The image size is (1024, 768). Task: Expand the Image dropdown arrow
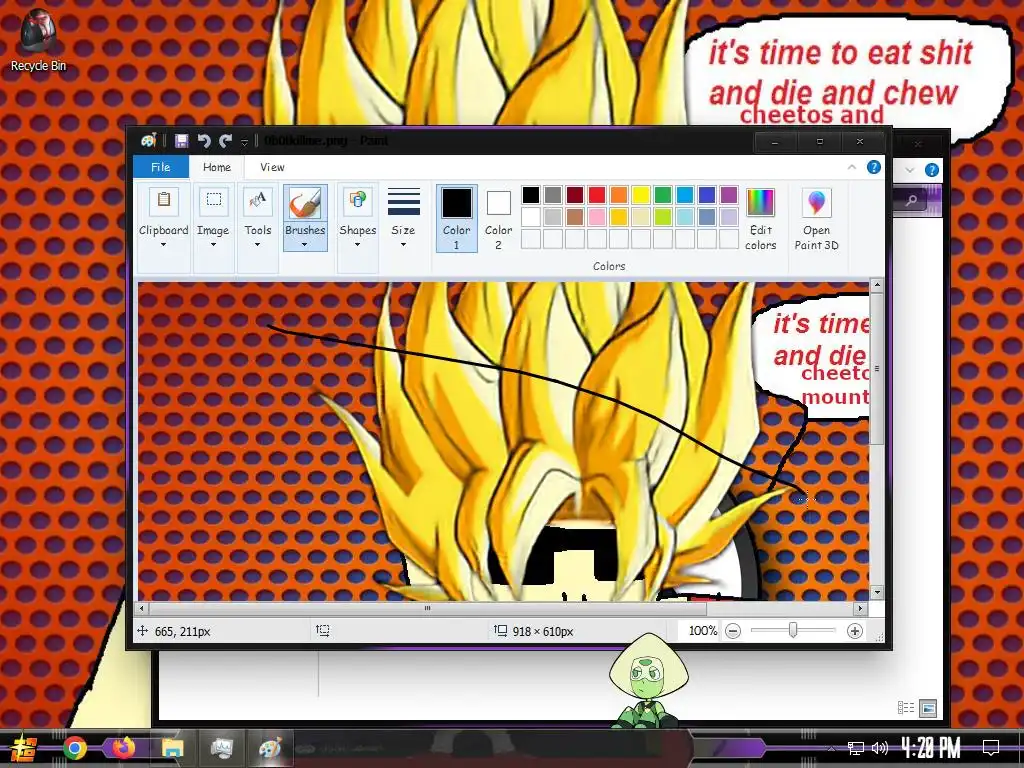click(x=213, y=245)
